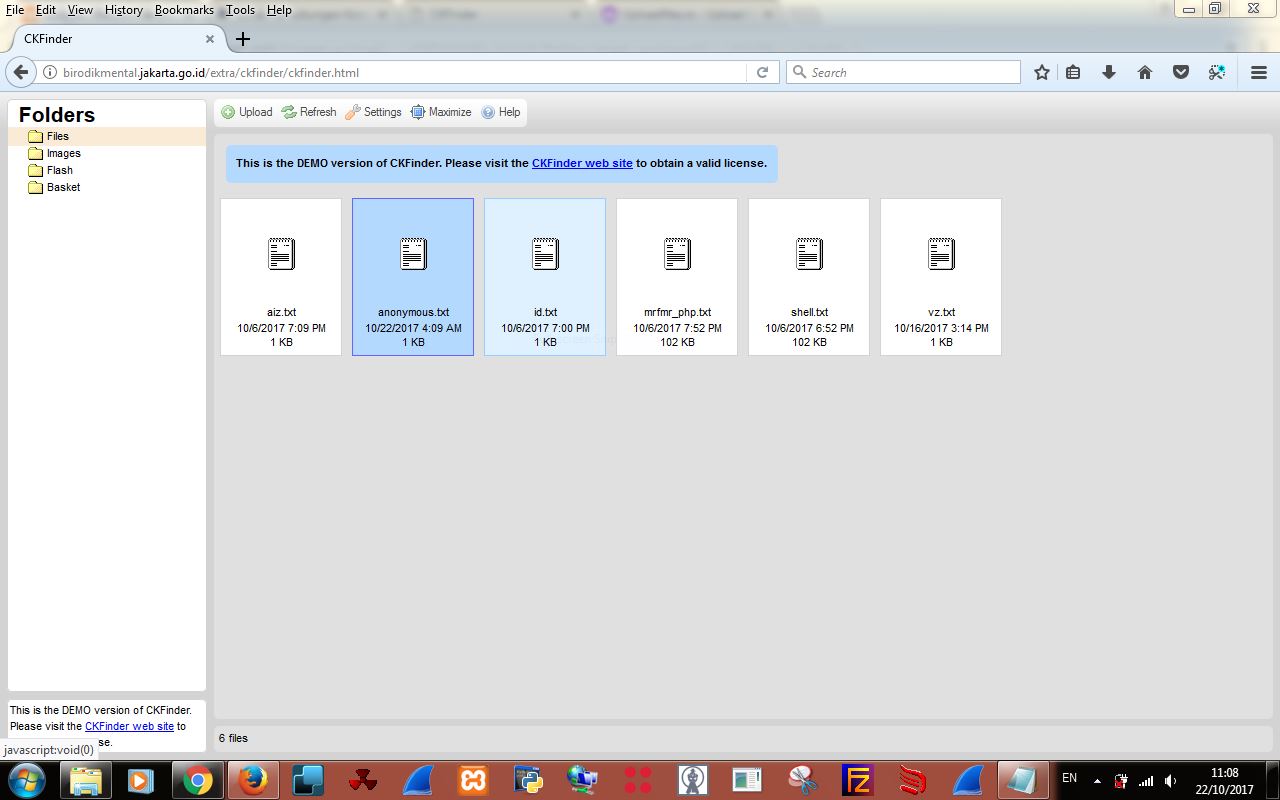The image size is (1280, 800).
Task: Show site information for this page
Action: click(50, 72)
